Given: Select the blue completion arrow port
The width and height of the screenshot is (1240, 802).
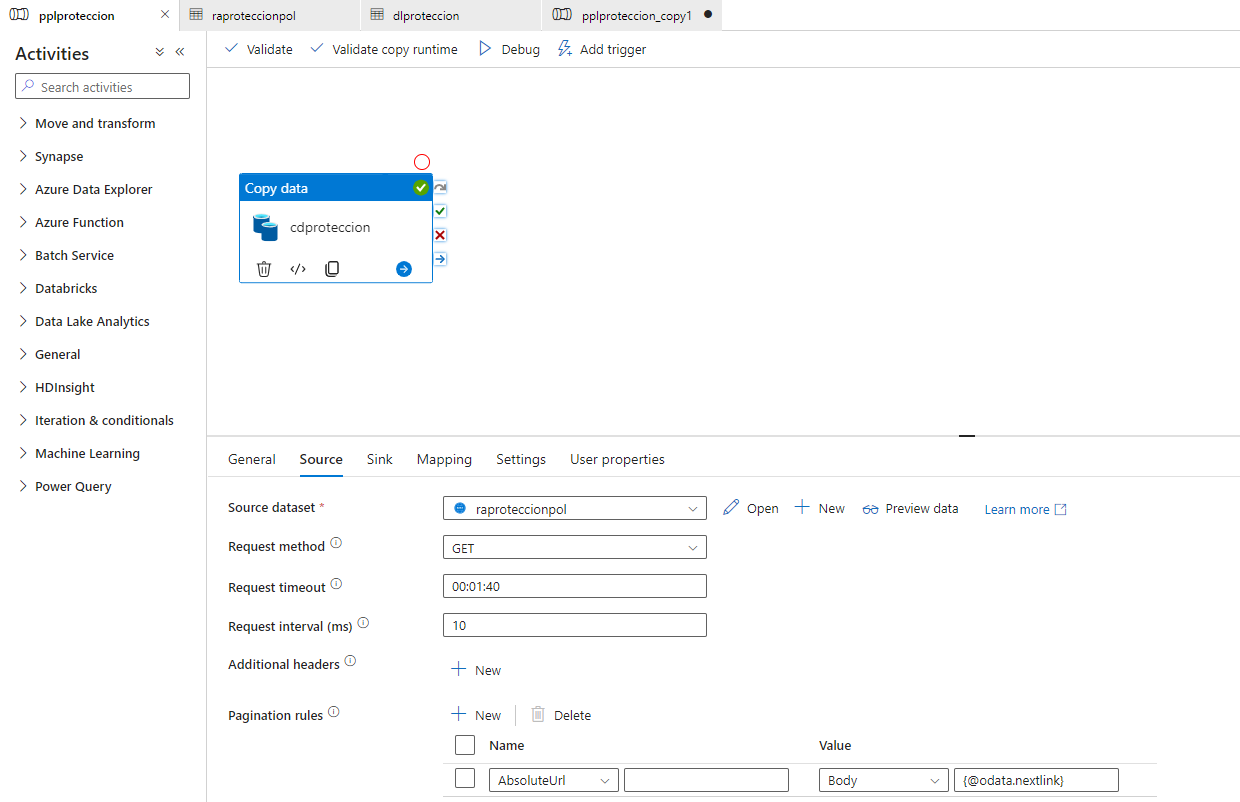Looking at the screenshot, I should [440, 259].
